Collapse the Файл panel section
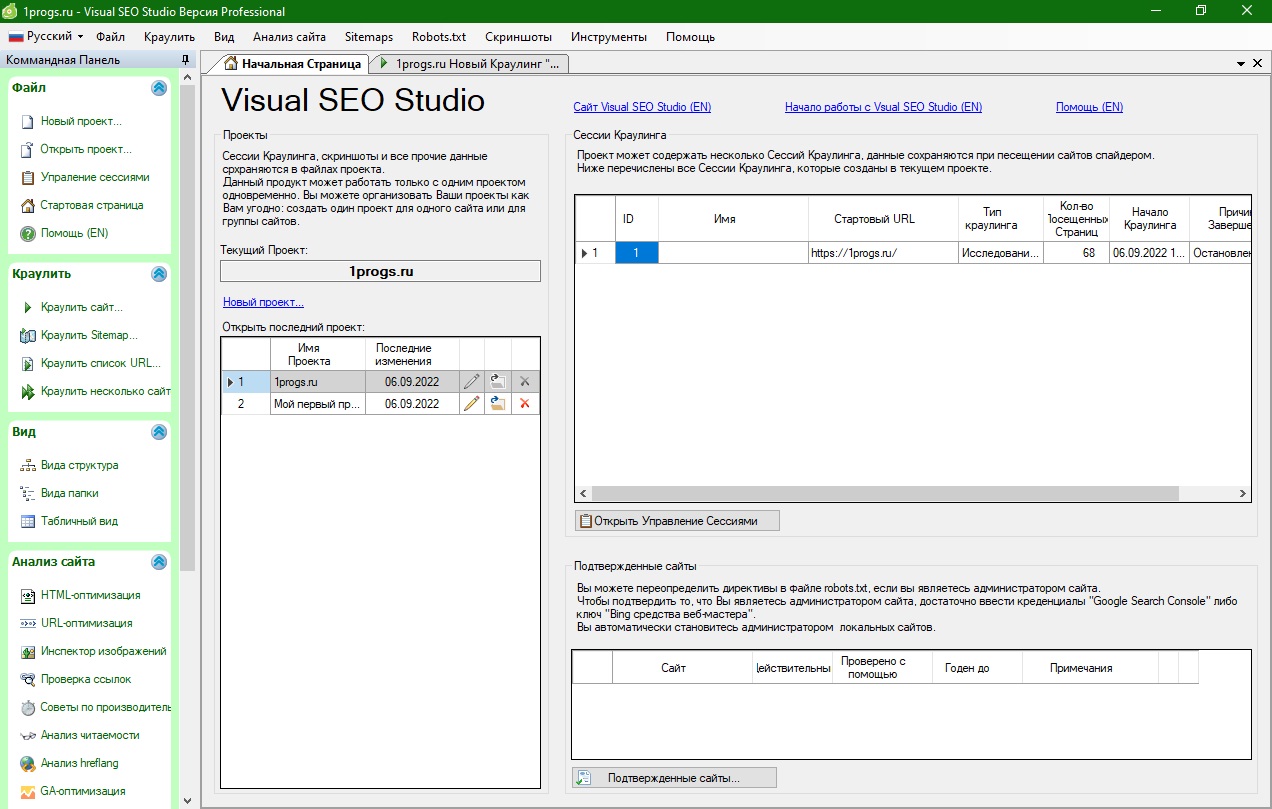 coord(158,88)
